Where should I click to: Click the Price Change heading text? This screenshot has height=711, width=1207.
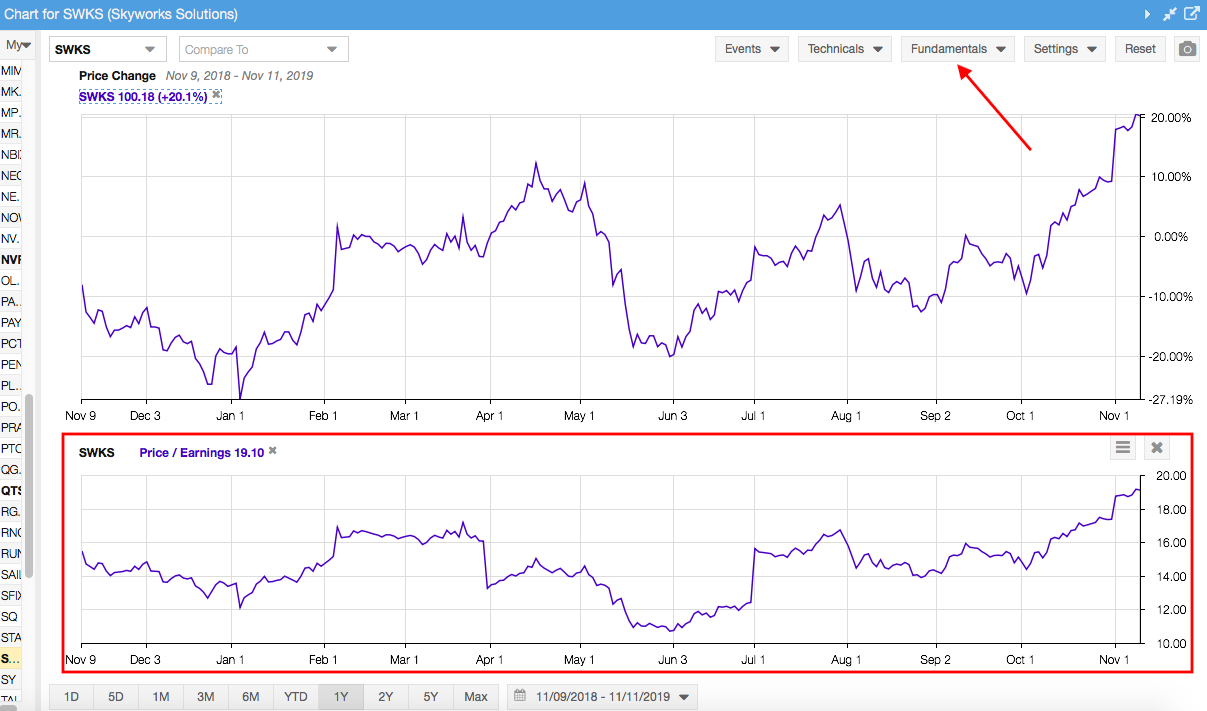117,75
